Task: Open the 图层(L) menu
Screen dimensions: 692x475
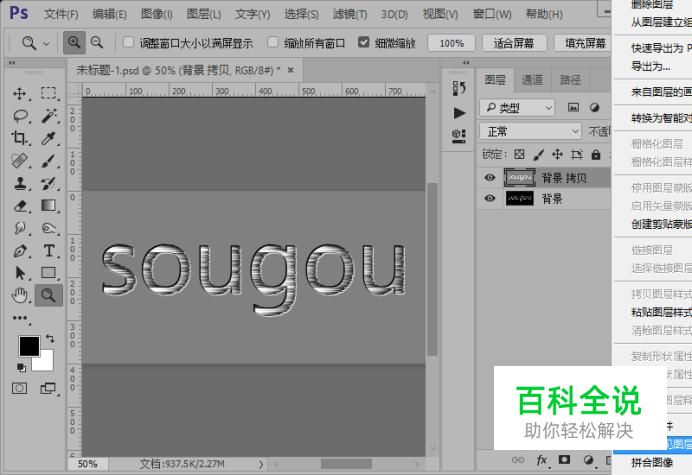Action: [203, 15]
